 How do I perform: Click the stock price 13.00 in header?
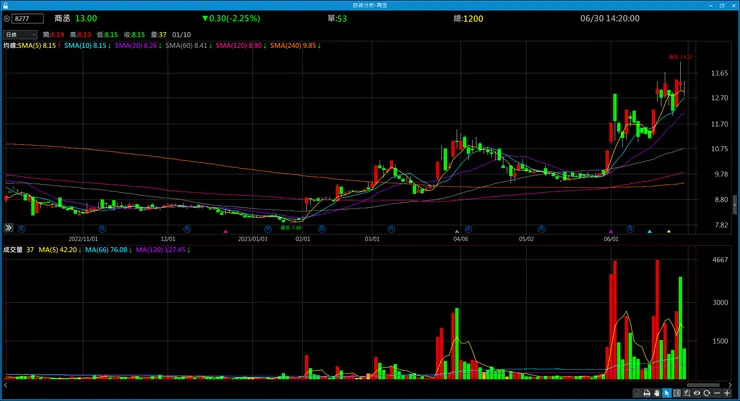86,18
